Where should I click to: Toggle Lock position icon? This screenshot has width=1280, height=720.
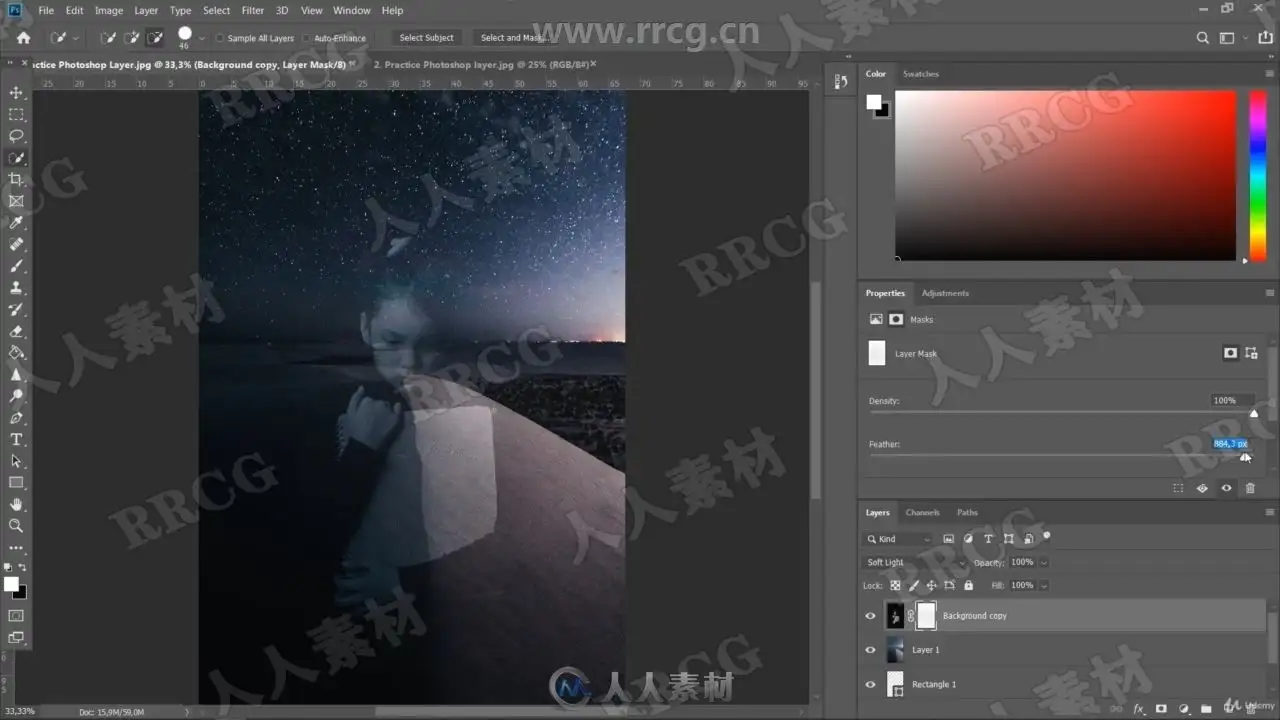(x=932, y=585)
